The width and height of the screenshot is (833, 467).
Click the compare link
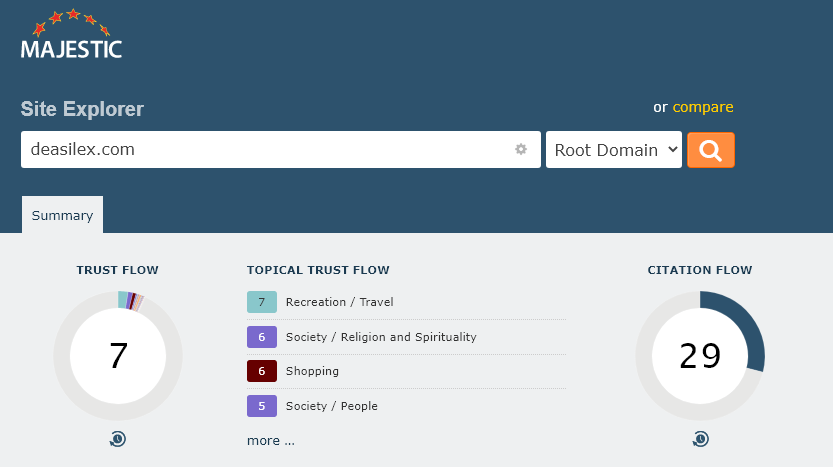(703, 107)
